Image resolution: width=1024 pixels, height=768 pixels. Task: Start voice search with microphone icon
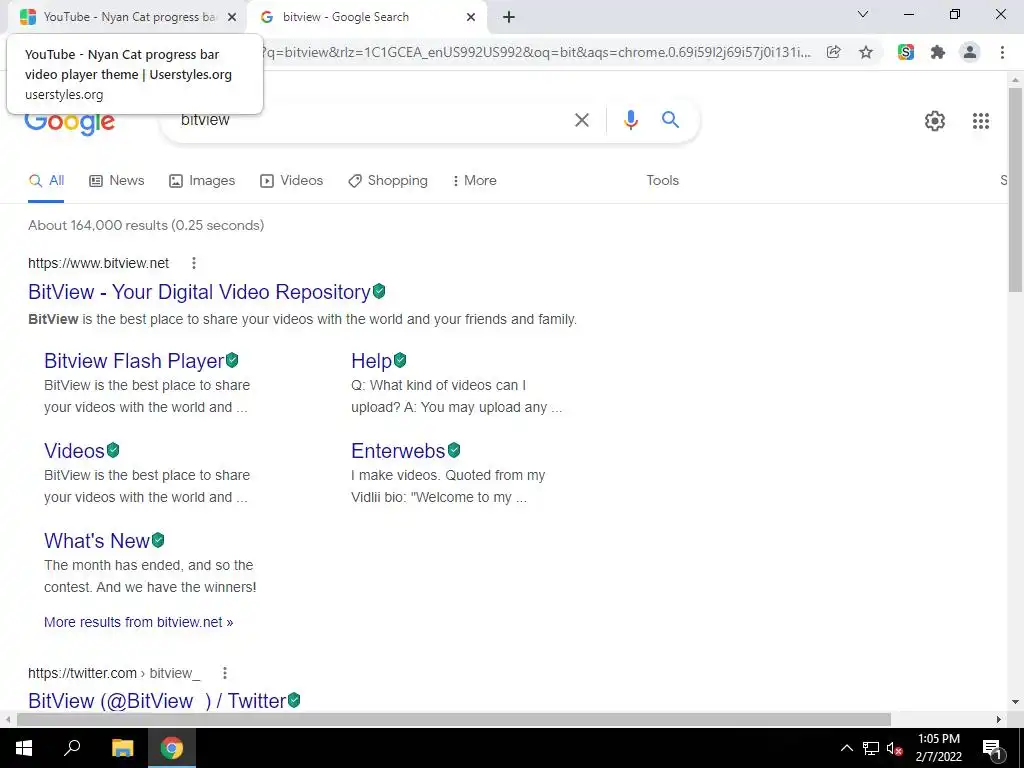pyautogui.click(x=630, y=120)
